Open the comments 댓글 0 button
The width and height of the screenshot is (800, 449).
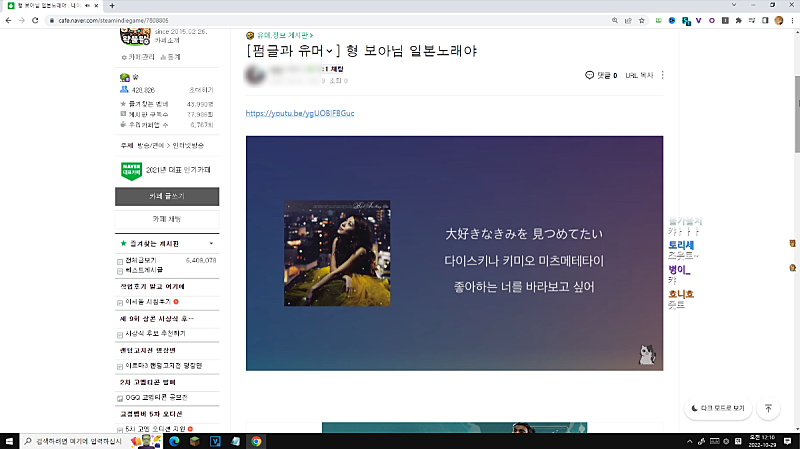click(x=601, y=75)
